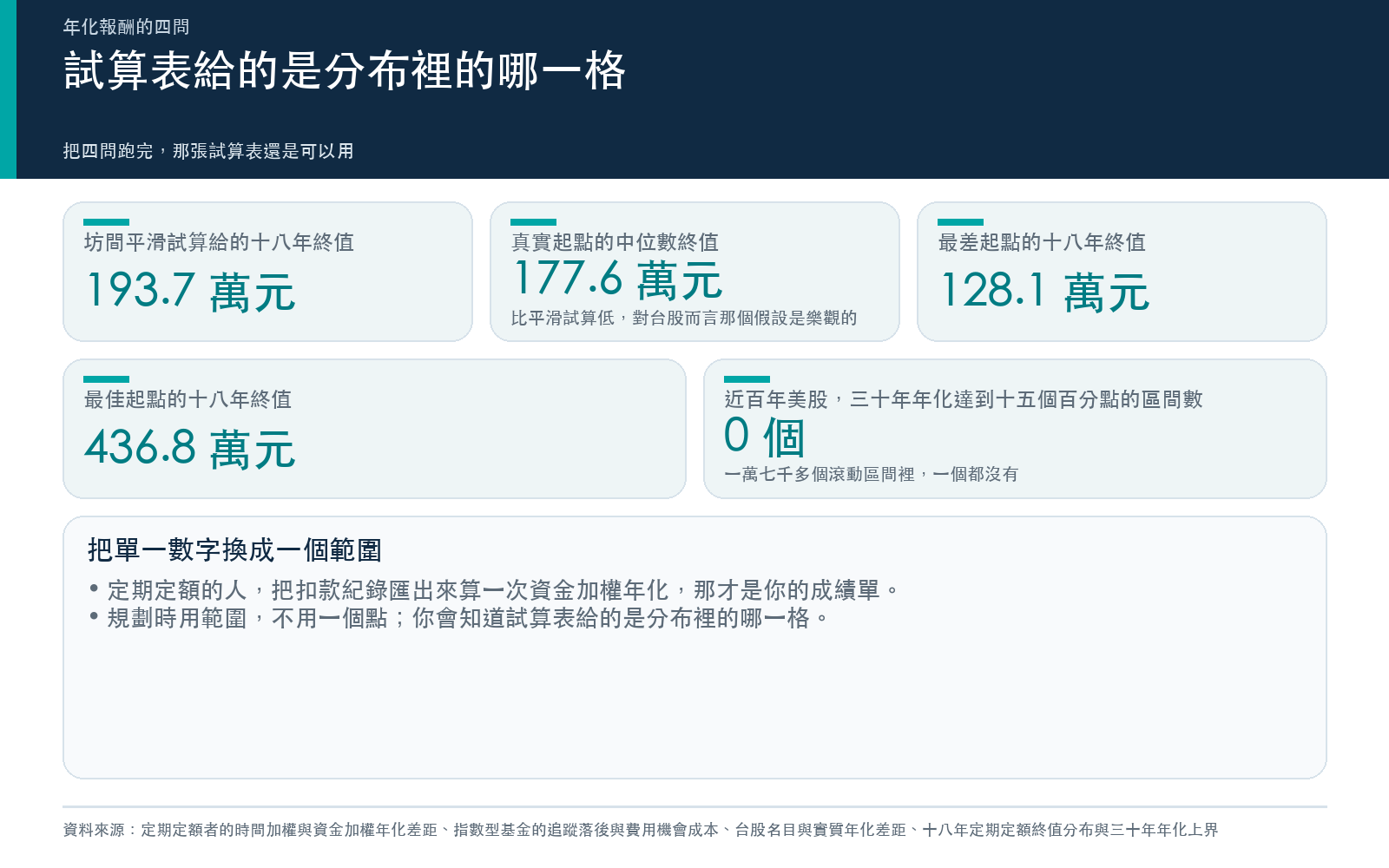Select the card label 最佳起點的十八年終值
The height and width of the screenshot is (868, 1389).
(188, 399)
